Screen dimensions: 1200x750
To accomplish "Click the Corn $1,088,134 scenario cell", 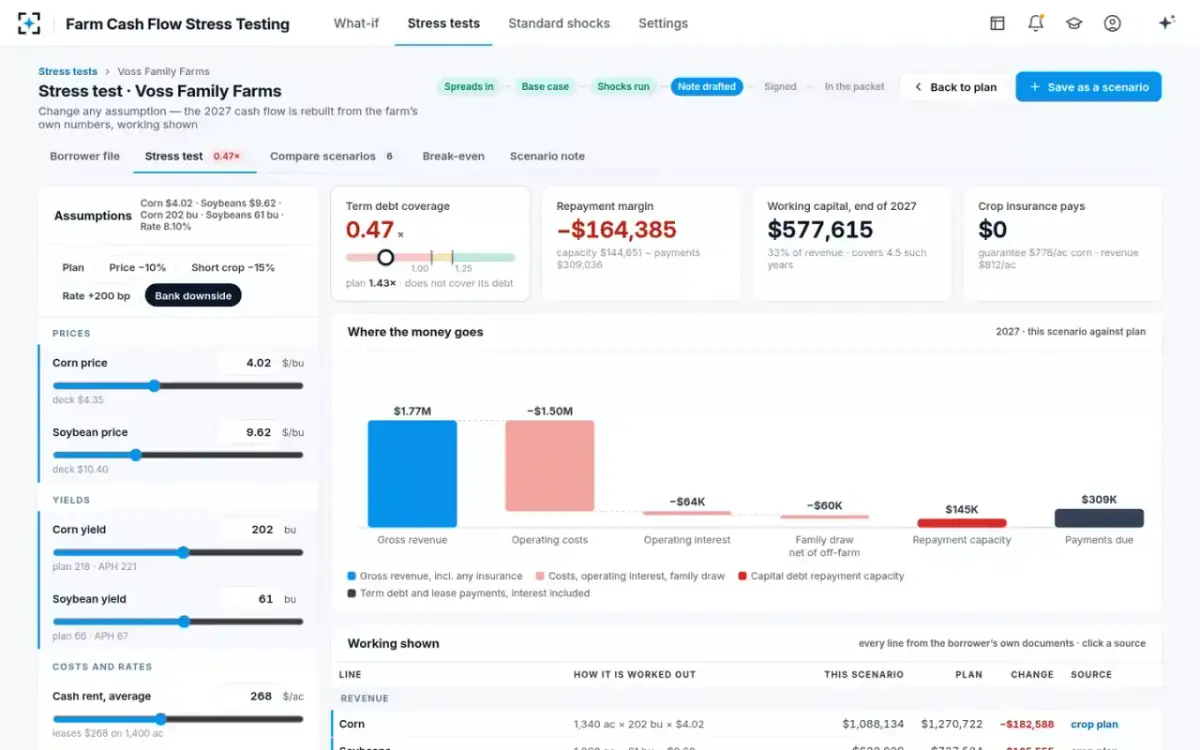I will tap(873, 724).
